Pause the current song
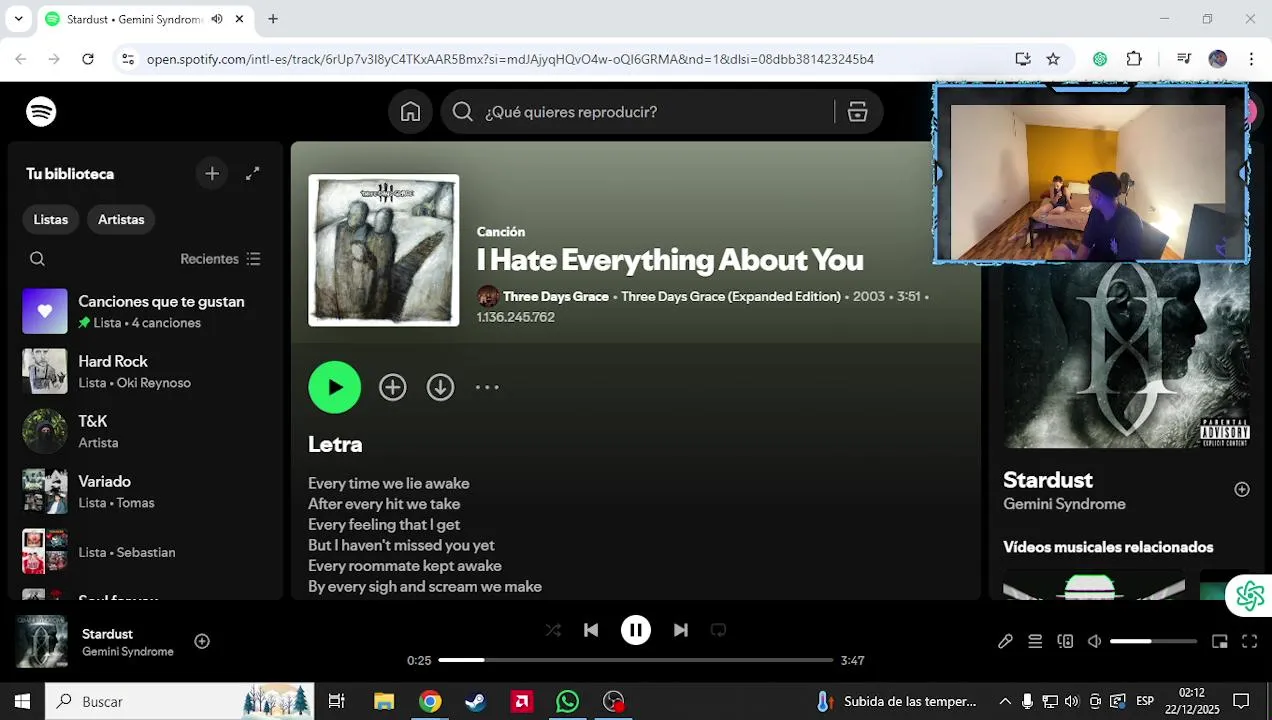The height and width of the screenshot is (720, 1272). click(x=636, y=630)
